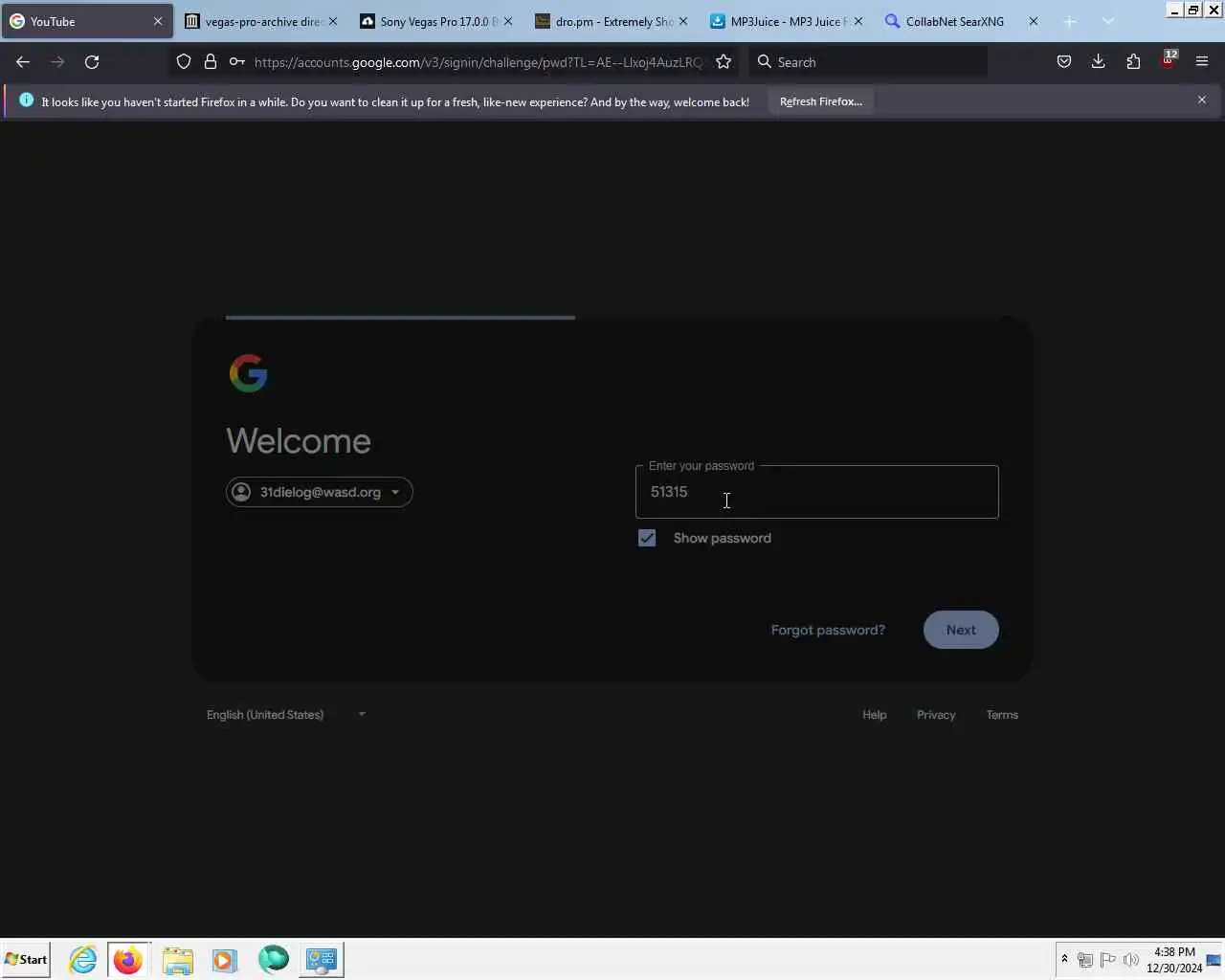Open the Pocket save icon

tap(1063, 62)
